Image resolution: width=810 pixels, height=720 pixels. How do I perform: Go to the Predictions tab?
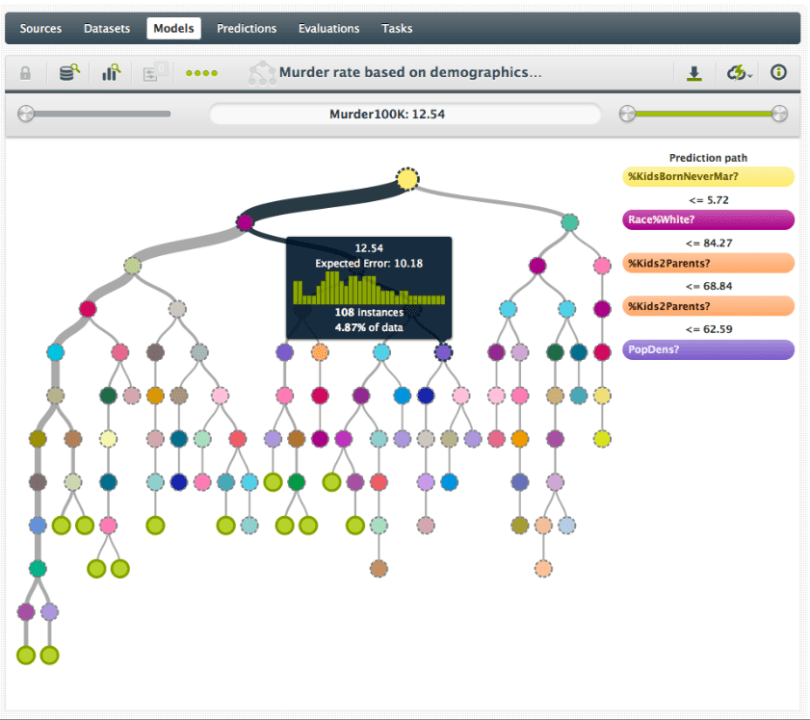pyautogui.click(x=247, y=28)
